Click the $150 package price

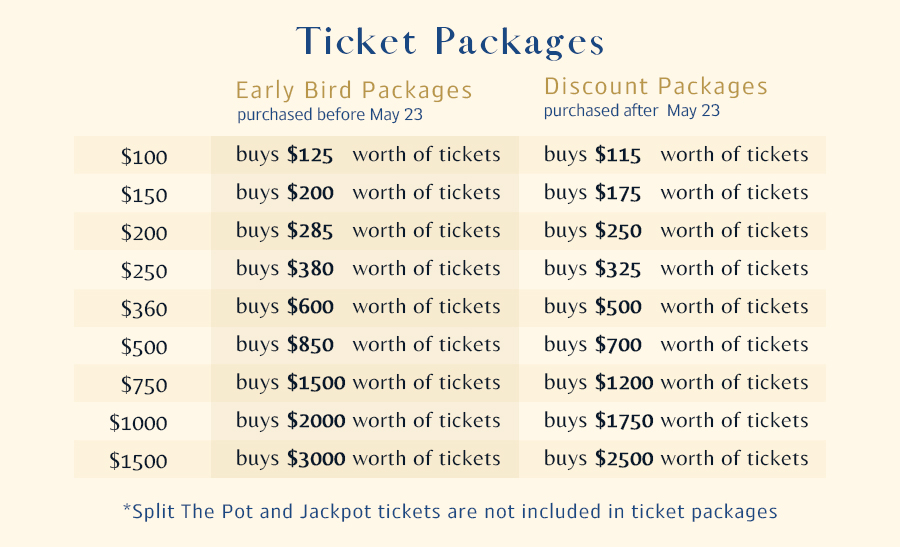pyautogui.click(x=144, y=195)
